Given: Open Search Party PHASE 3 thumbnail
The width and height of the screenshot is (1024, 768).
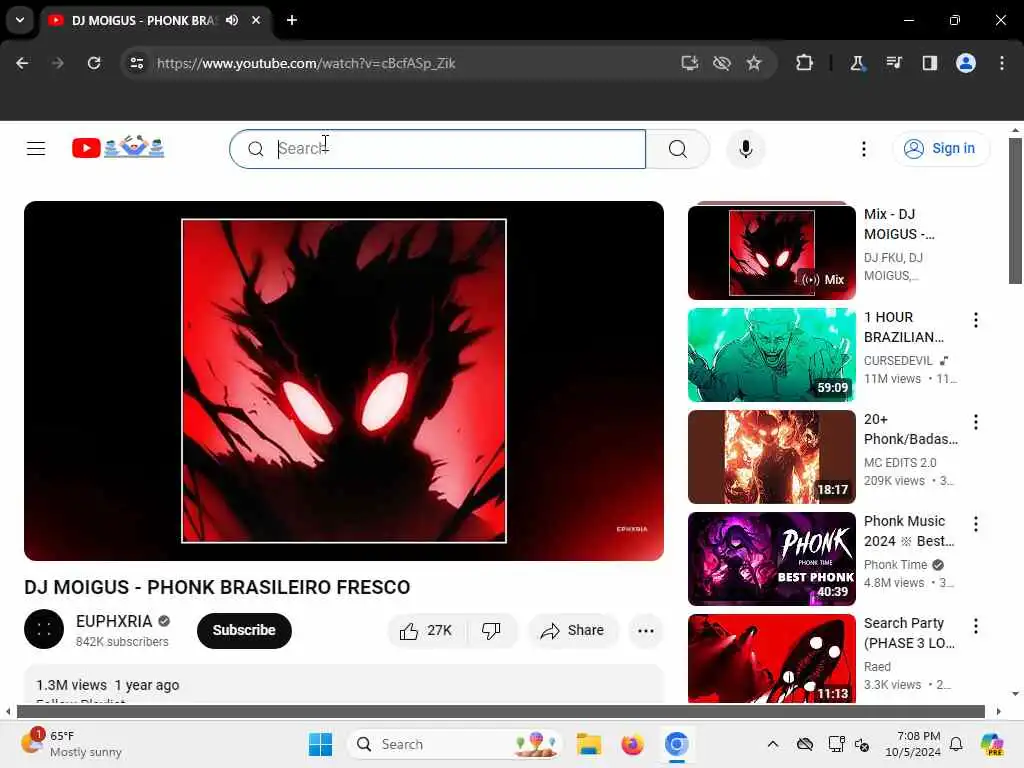Looking at the screenshot, I should (x=771, y=658).
